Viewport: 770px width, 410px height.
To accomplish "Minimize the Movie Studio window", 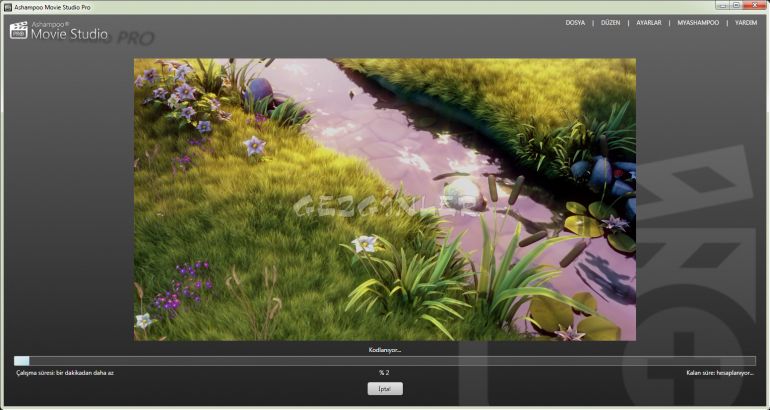I will (x=722, y=5).
